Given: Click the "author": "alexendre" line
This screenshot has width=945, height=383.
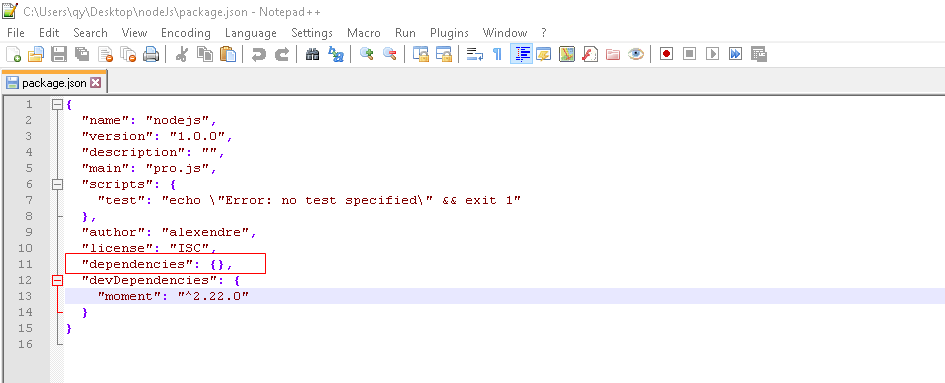Looking at the screenshot, I should pyautogui.click(x=169, y=232).
